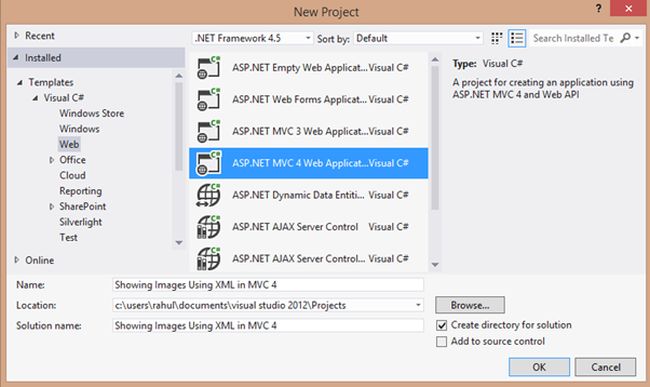The width and height of the screenshot is (650, 387).
Task: Expand the Office tree node
Action: coord(51,160)
